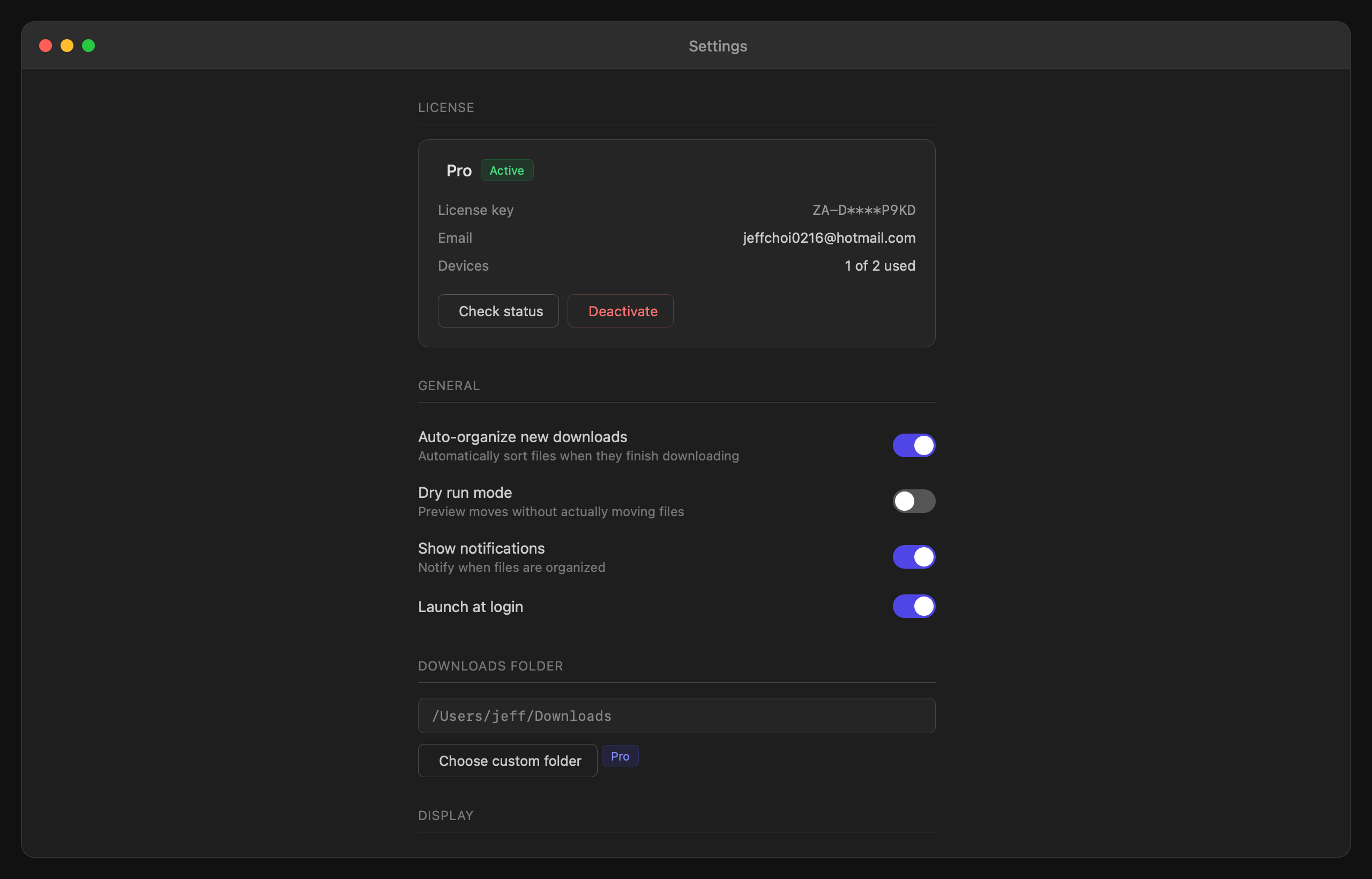Click the Launch at login label

coord(471,607)
